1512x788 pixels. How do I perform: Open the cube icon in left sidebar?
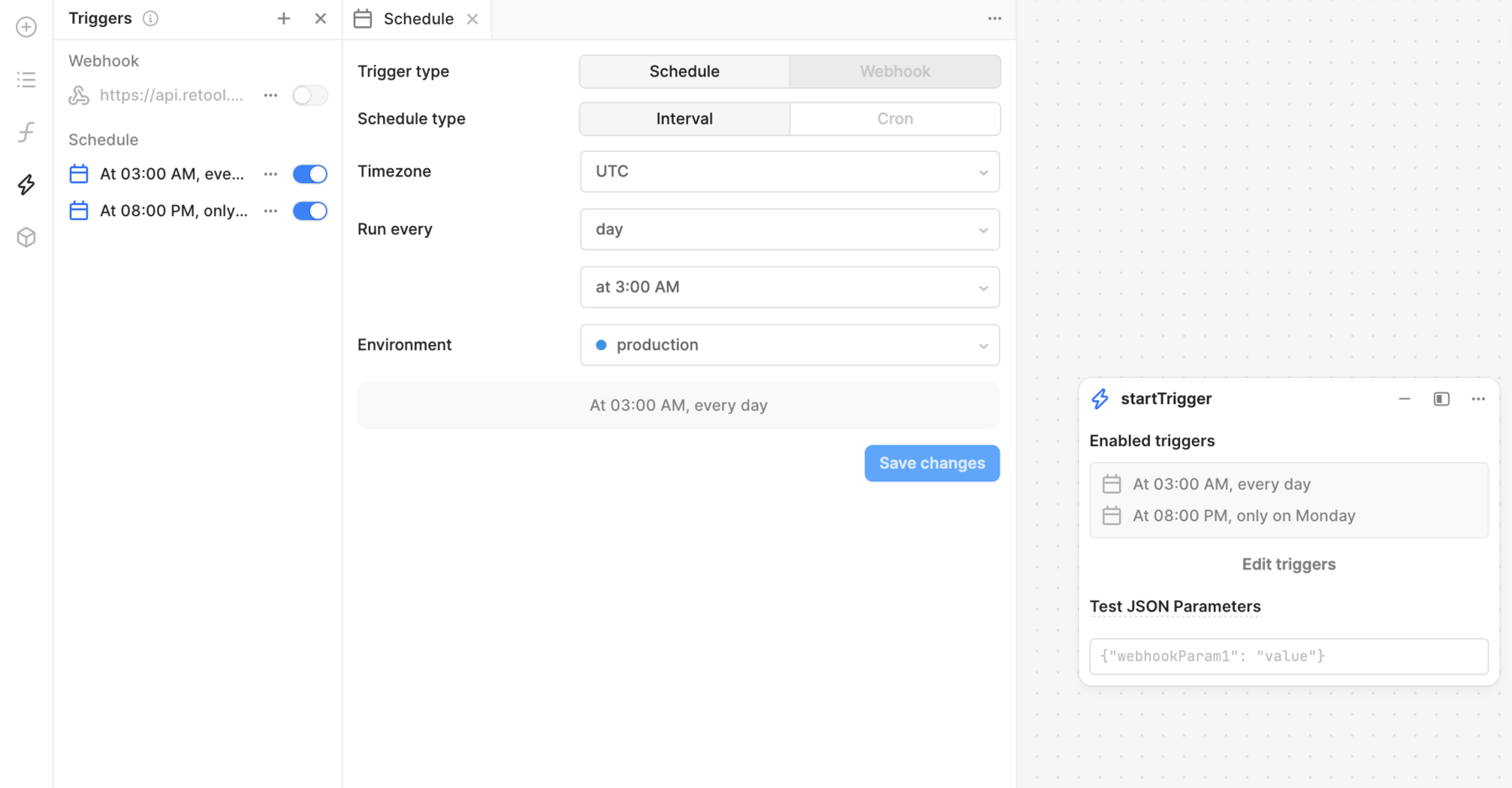pos(26,238)
